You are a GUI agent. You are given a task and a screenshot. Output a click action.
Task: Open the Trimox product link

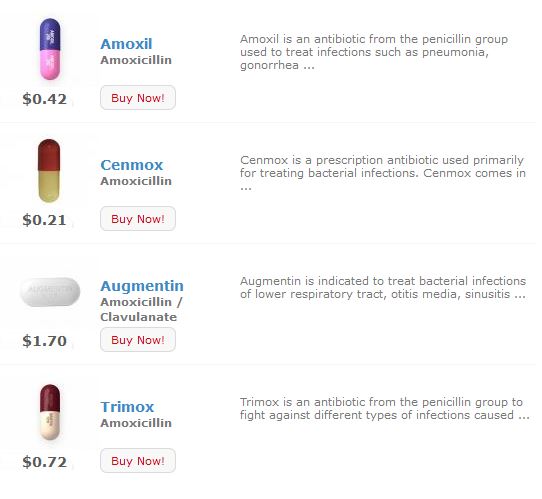pos(127,407)
